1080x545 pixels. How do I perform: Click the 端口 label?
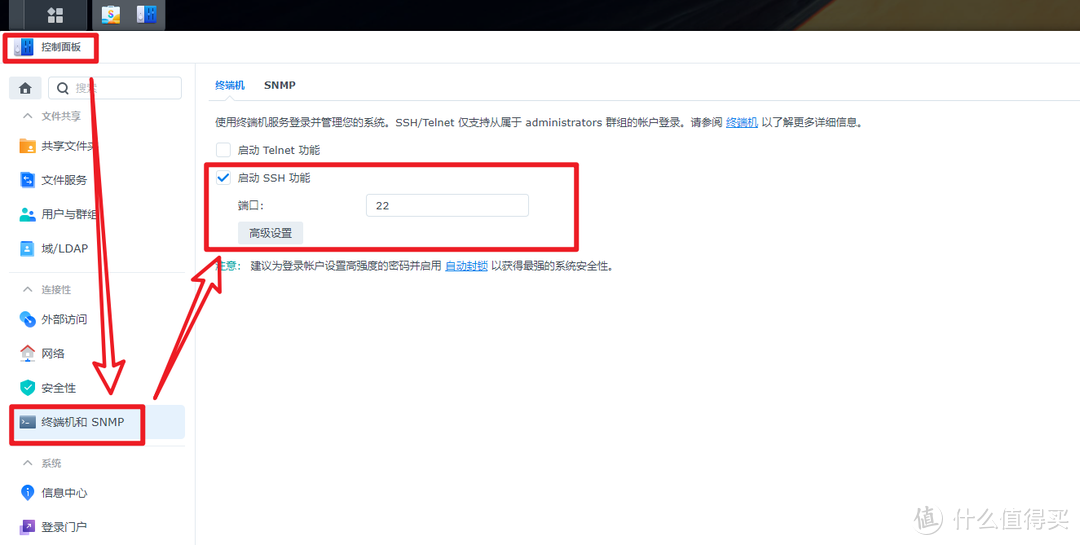(251, 205)
